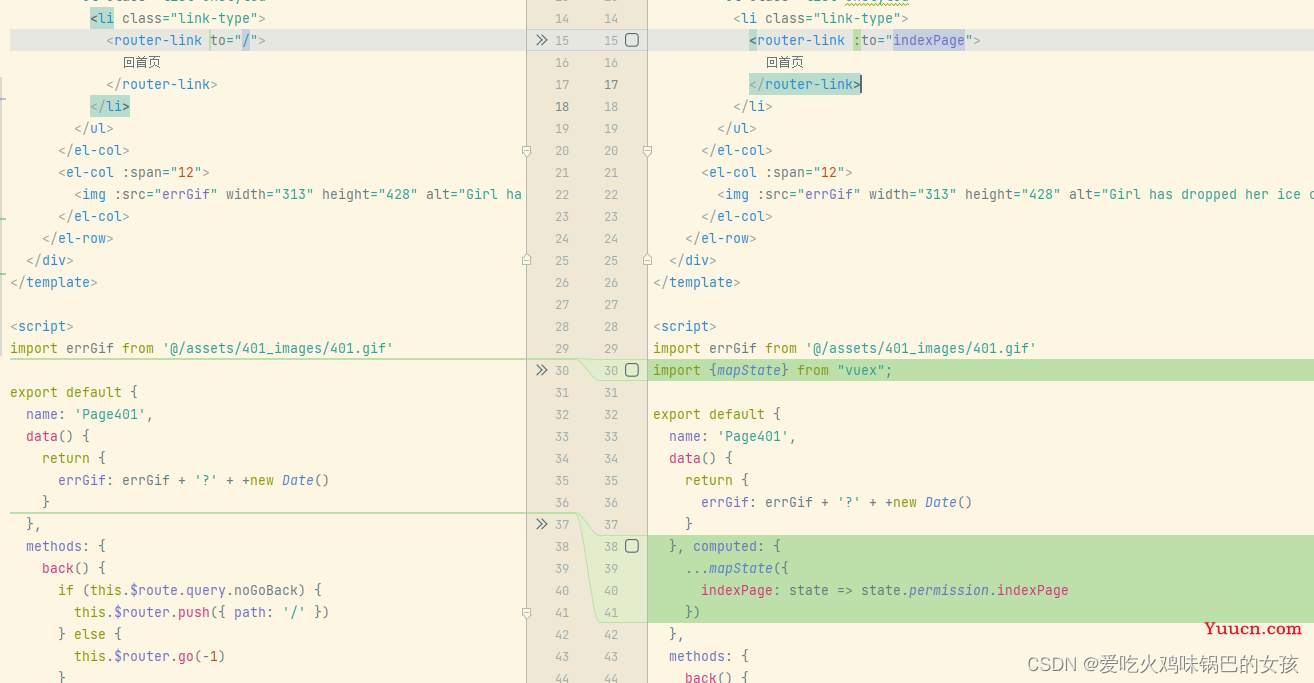Click the highlighted '</li>' tag in left pane
The width and height of the screenshot is (1314, 683).
[x=110, y=106]
